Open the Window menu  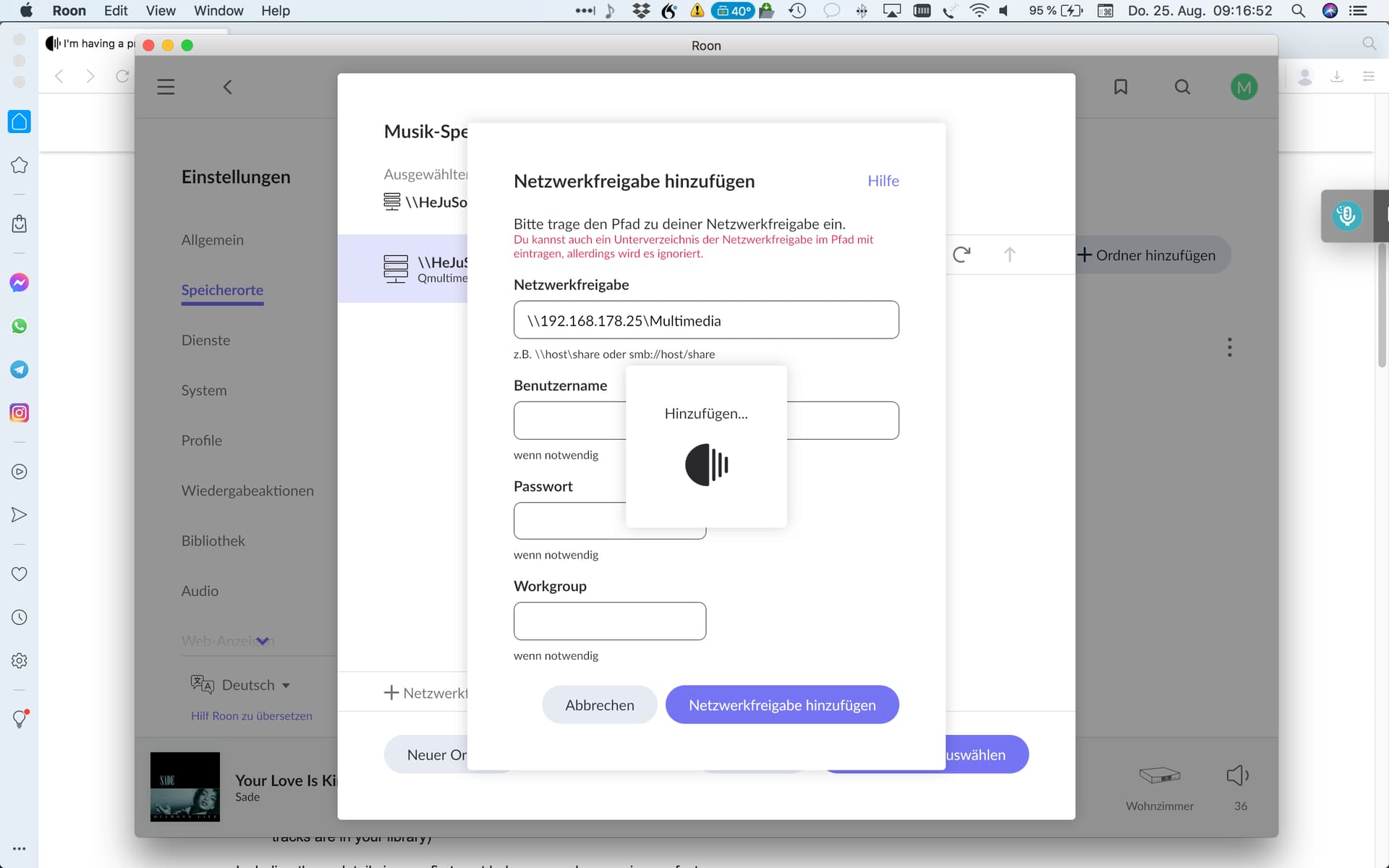[218, 11]
